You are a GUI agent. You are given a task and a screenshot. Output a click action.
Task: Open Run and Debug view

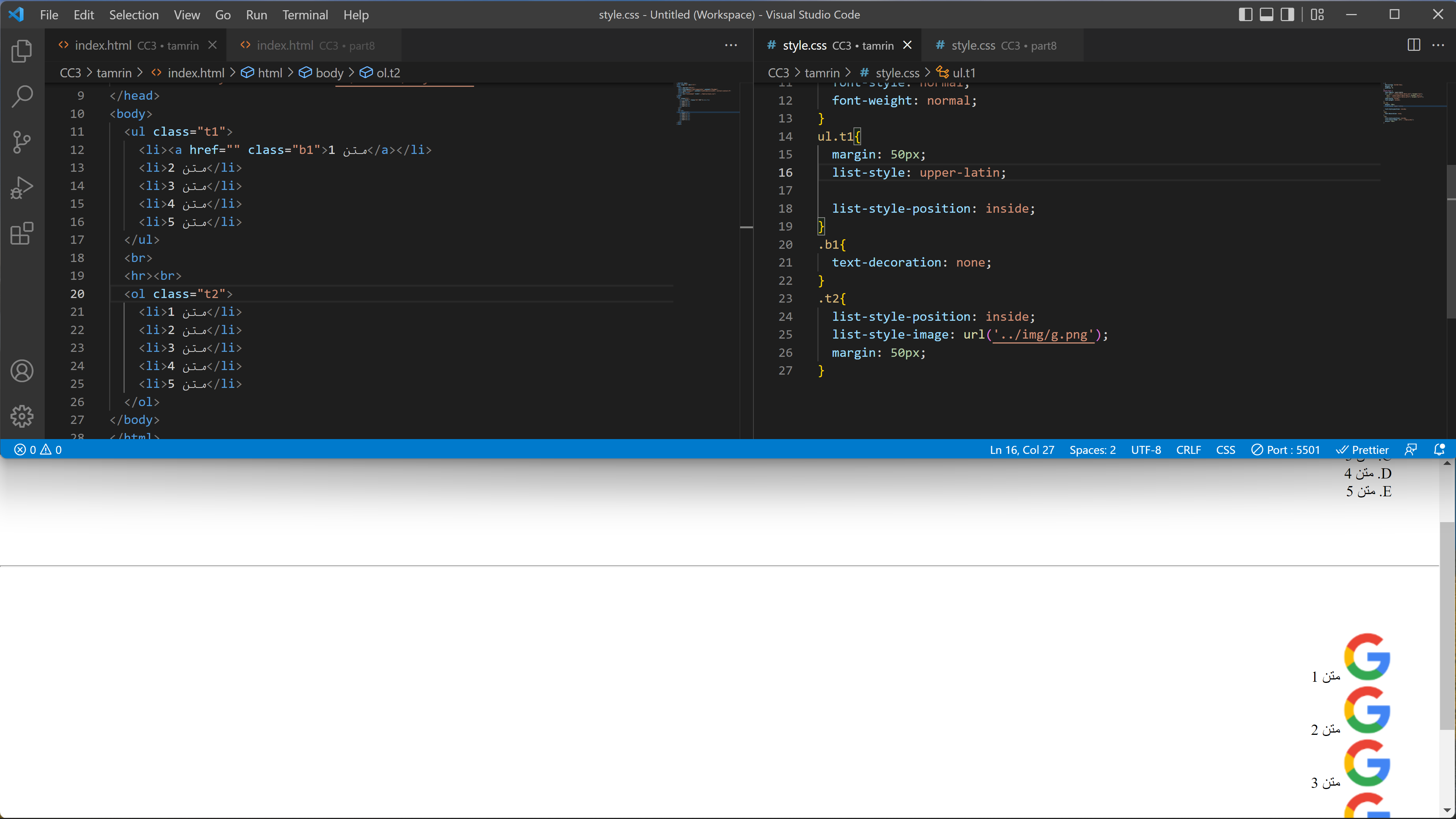pyautogui.click(x=22, y=188)
